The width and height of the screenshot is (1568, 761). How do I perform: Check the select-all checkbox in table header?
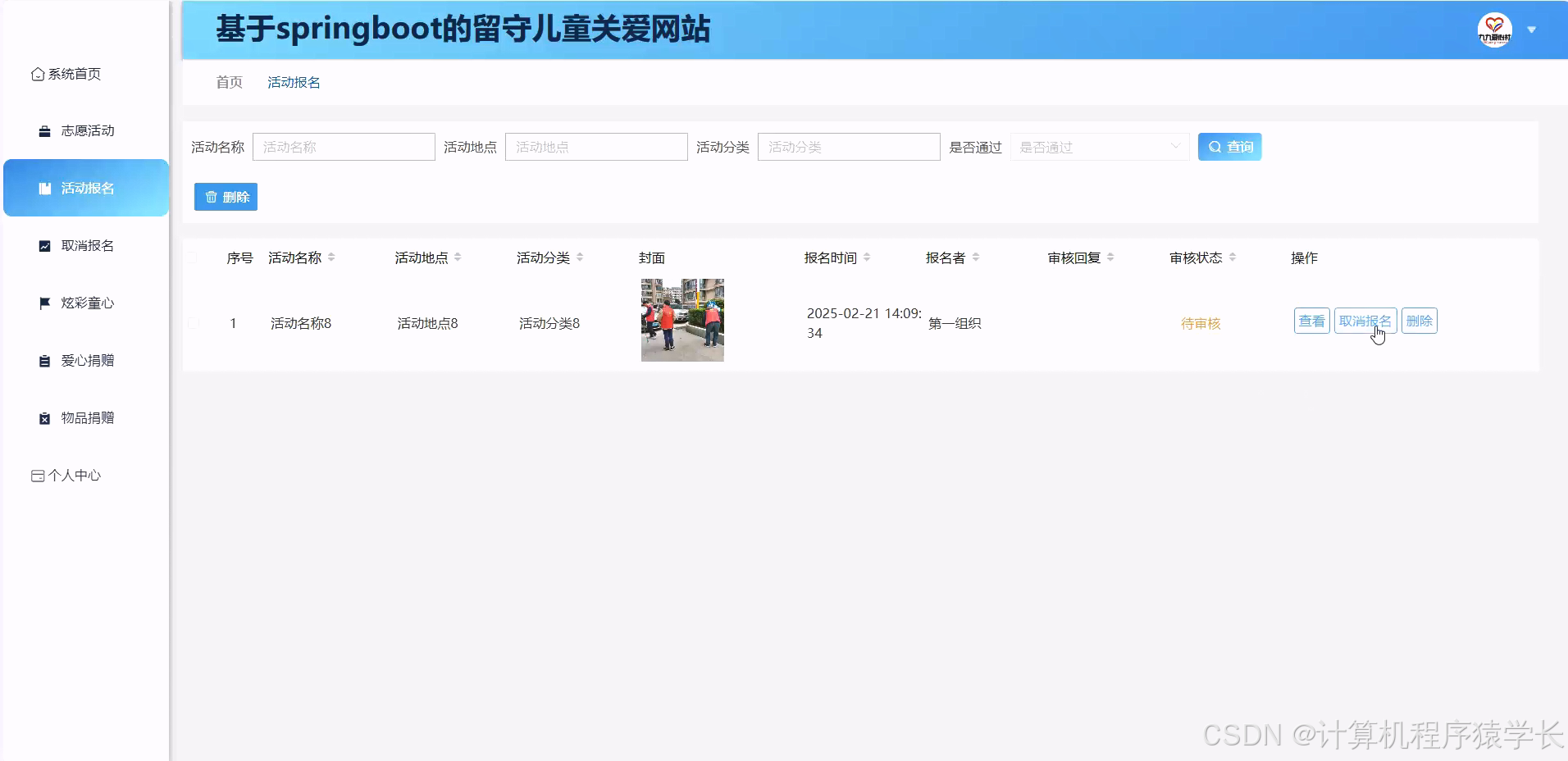click(x=193, y=257)
